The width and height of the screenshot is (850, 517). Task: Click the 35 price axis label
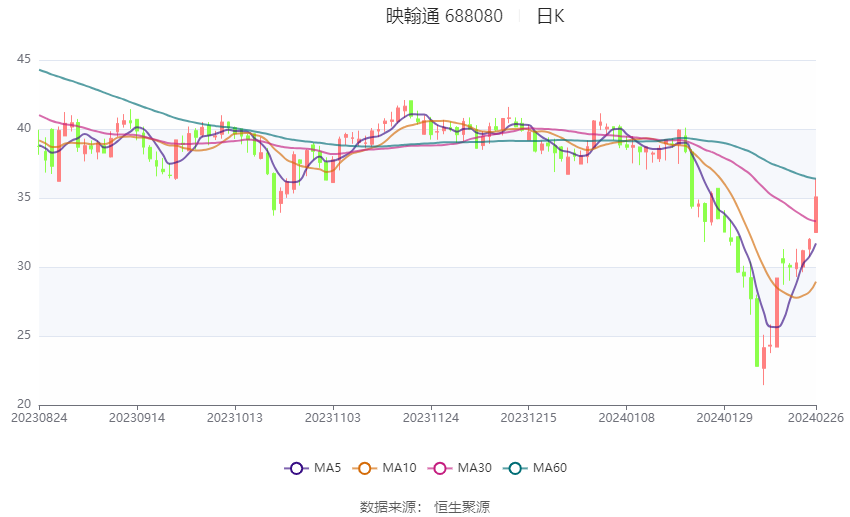24,197
